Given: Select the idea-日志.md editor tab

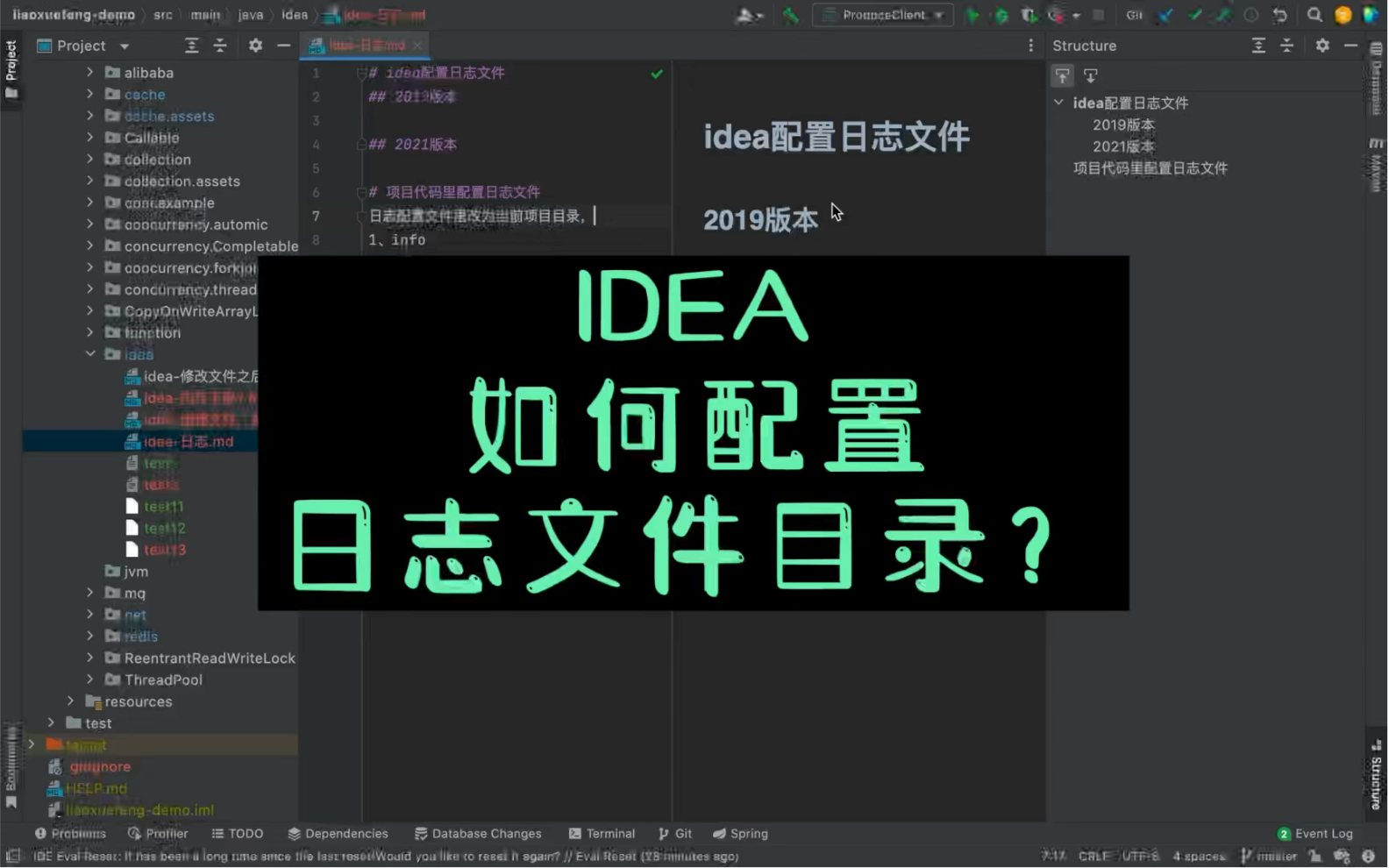Looking at the screenshot, I should [365, 46].
